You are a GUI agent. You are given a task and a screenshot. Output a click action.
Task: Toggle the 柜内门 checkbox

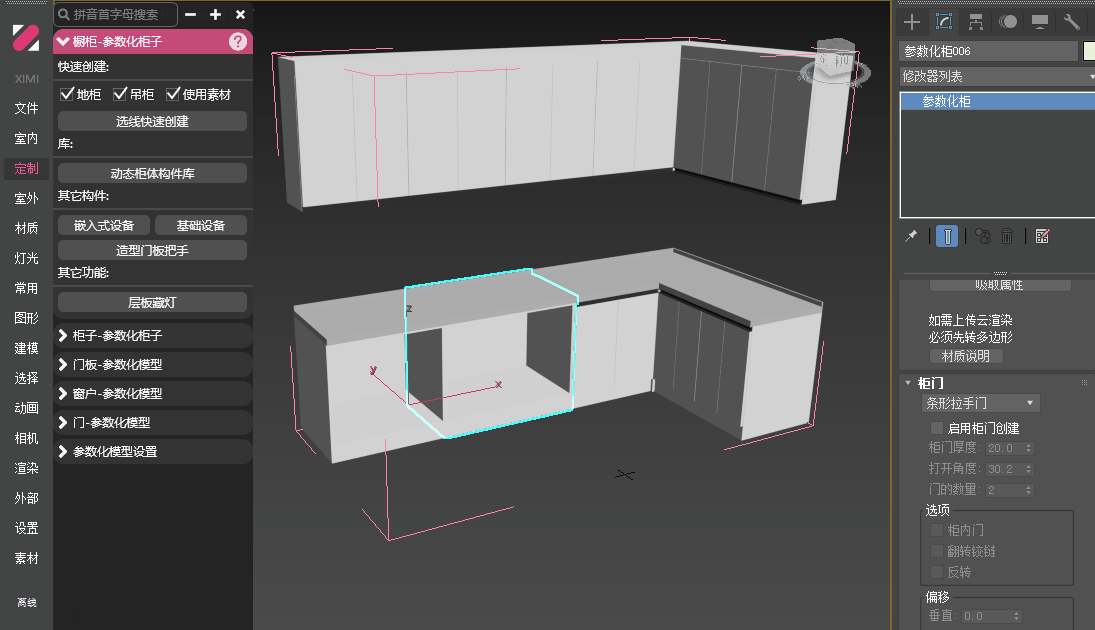(x=937, y=530)
